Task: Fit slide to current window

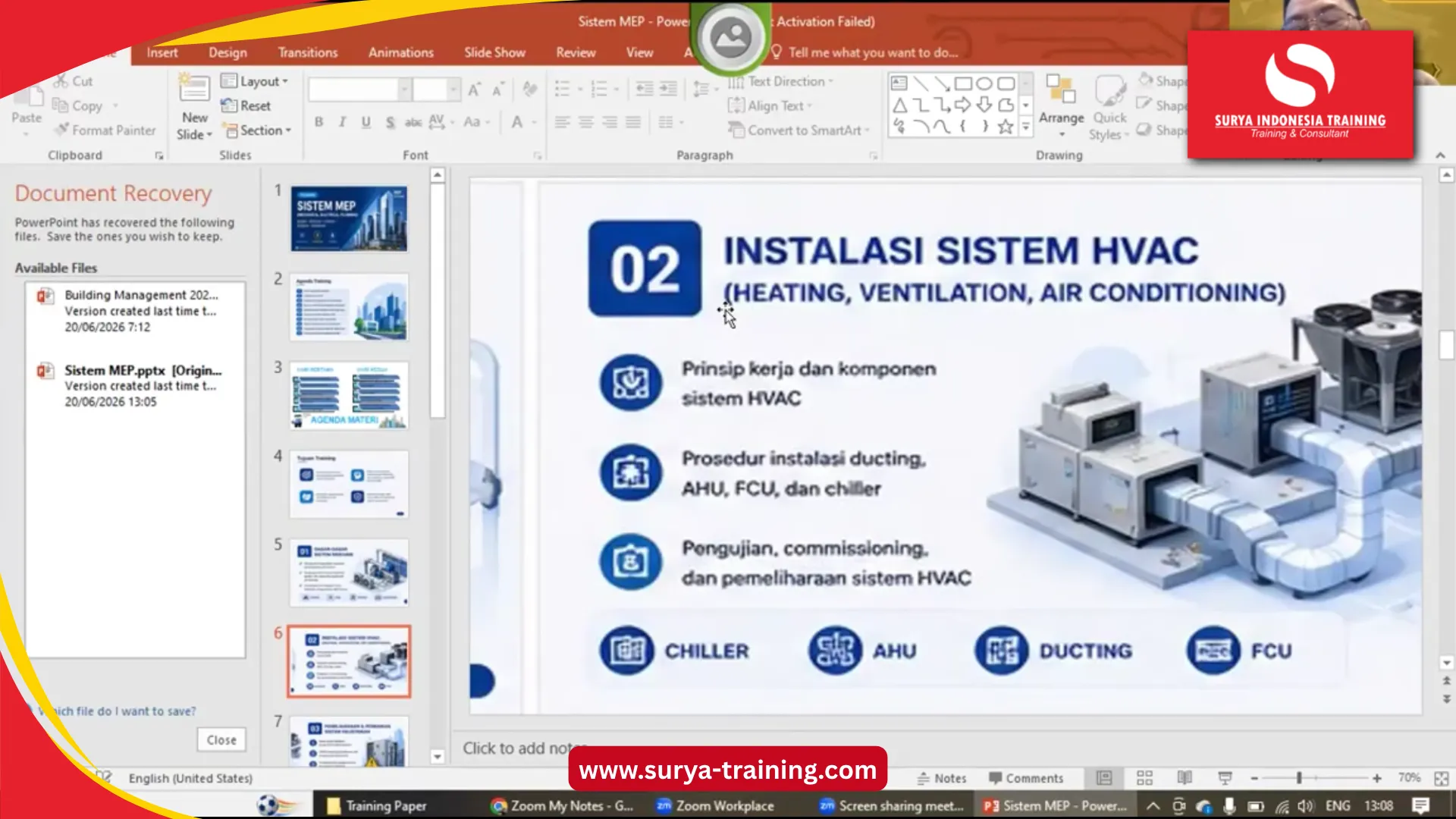Action: point(1442,778)
